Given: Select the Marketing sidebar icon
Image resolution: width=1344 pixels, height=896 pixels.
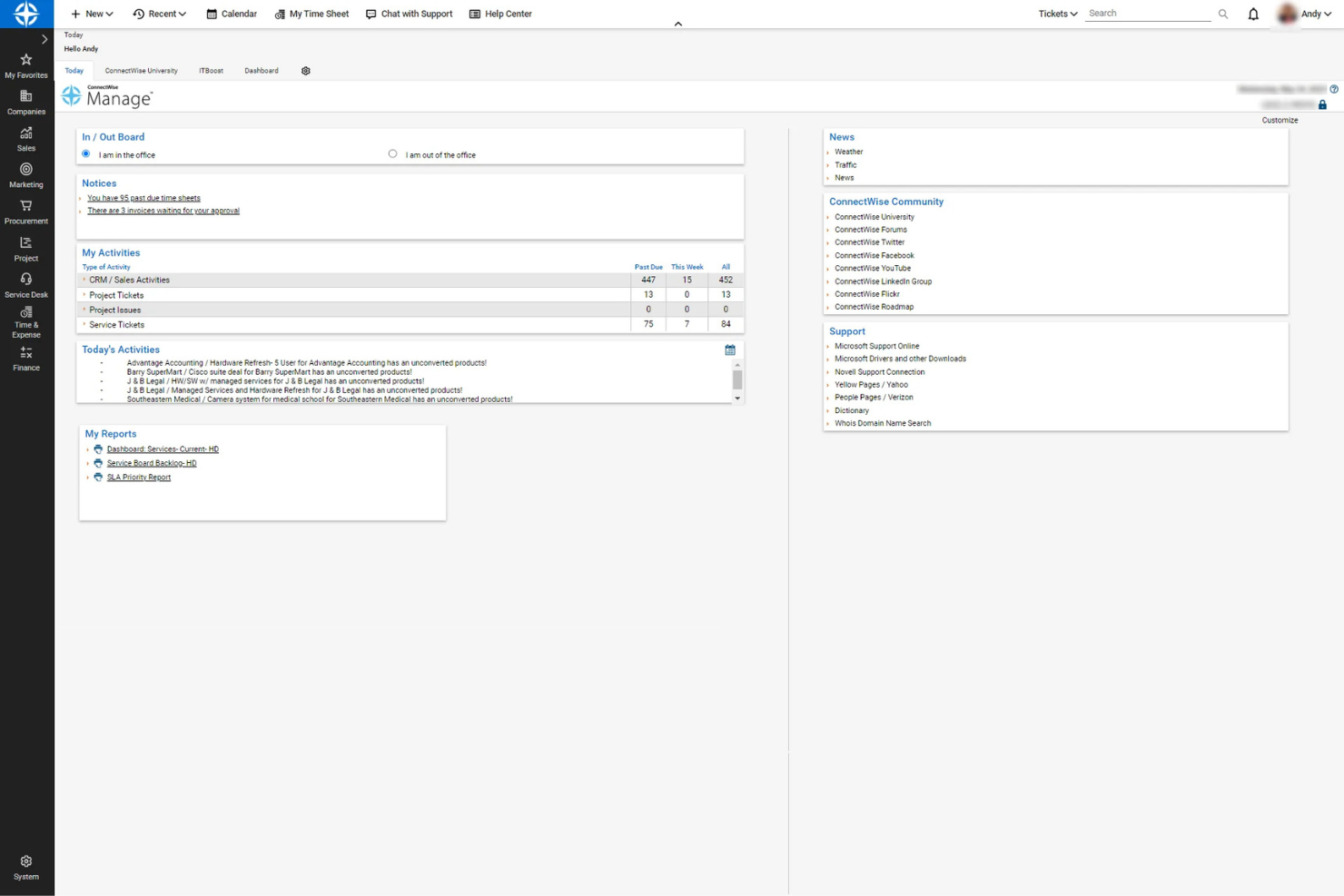Looking at the screenshot, I should tap(26, 174).
